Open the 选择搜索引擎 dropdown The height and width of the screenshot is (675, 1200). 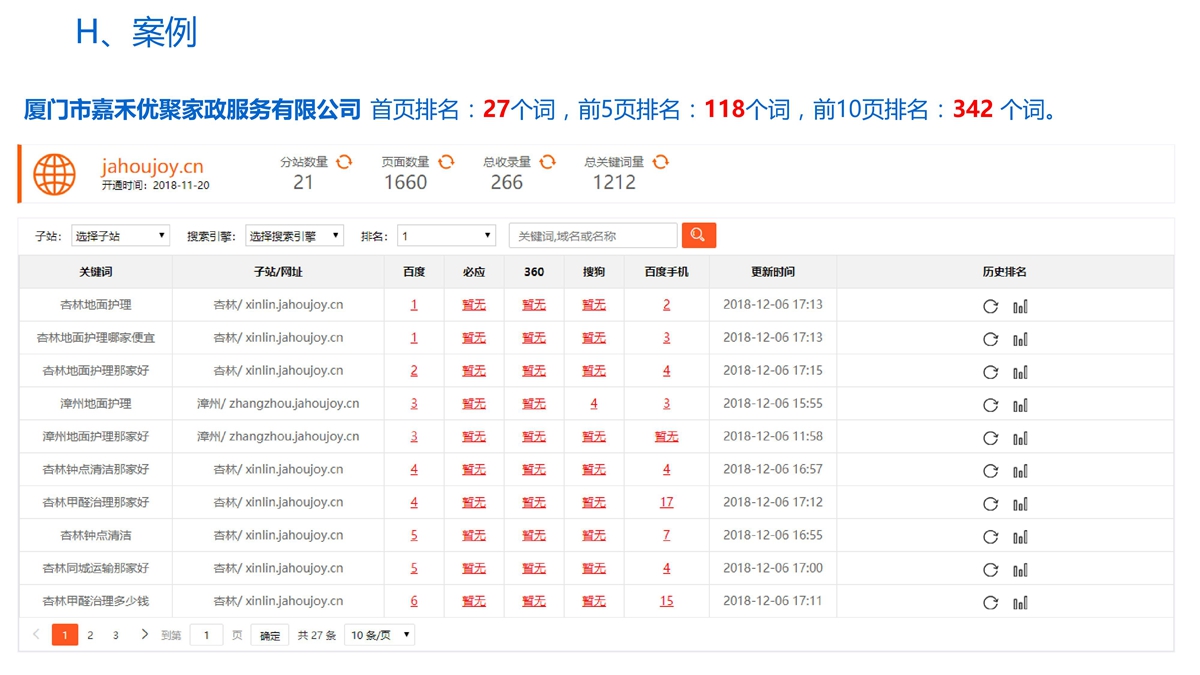coord(294,236)
